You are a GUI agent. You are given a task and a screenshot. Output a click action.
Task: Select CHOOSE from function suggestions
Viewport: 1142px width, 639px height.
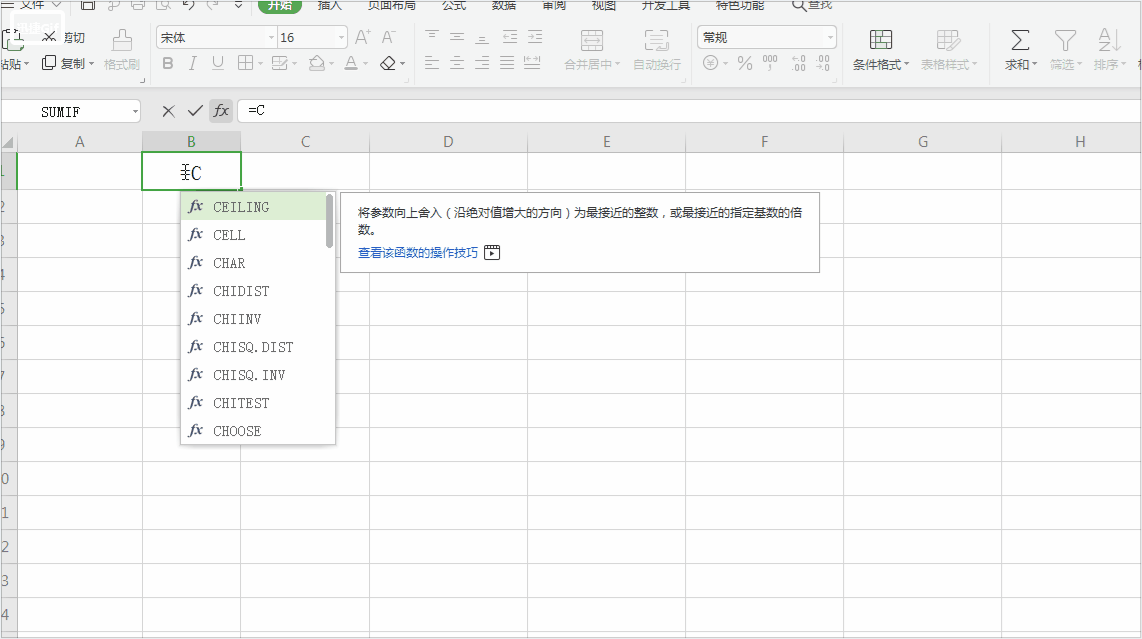[x=253, y=431]
